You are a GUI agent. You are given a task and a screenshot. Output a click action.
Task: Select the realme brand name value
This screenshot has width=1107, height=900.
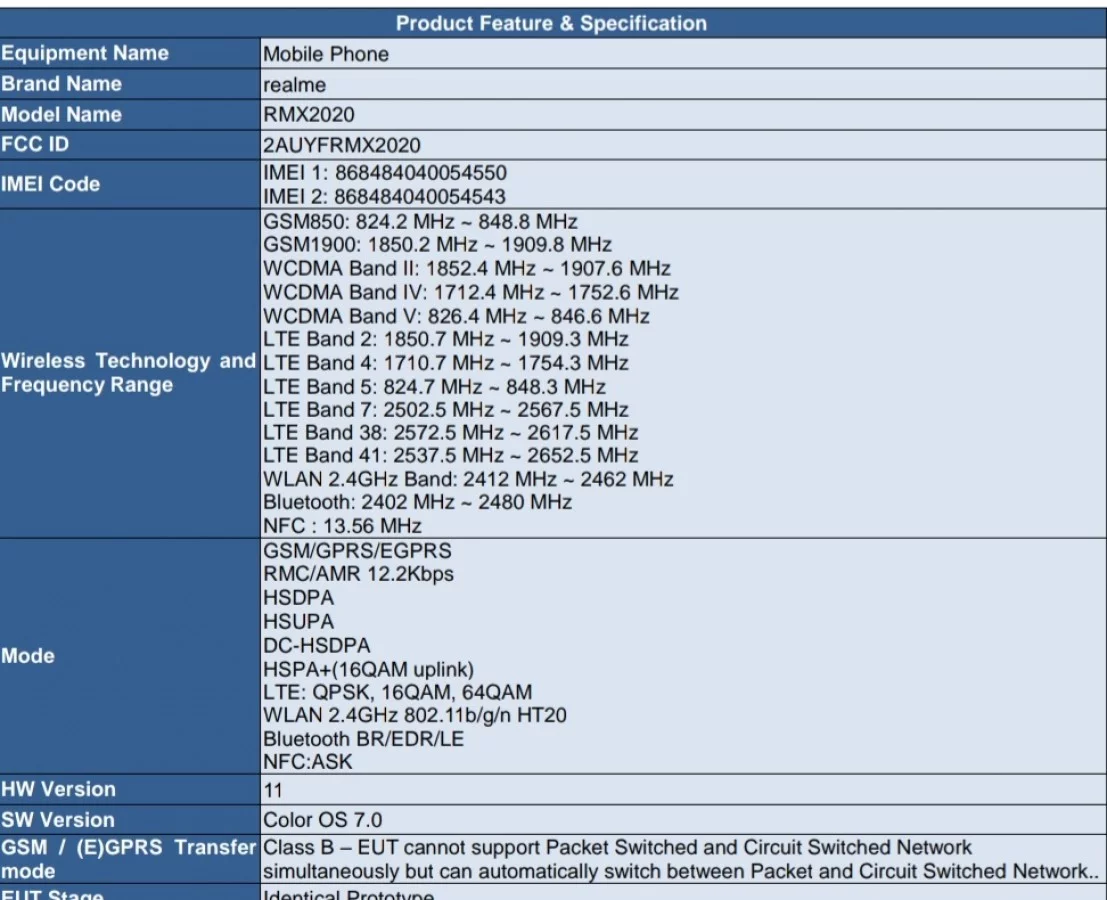(x=294, y=85)
